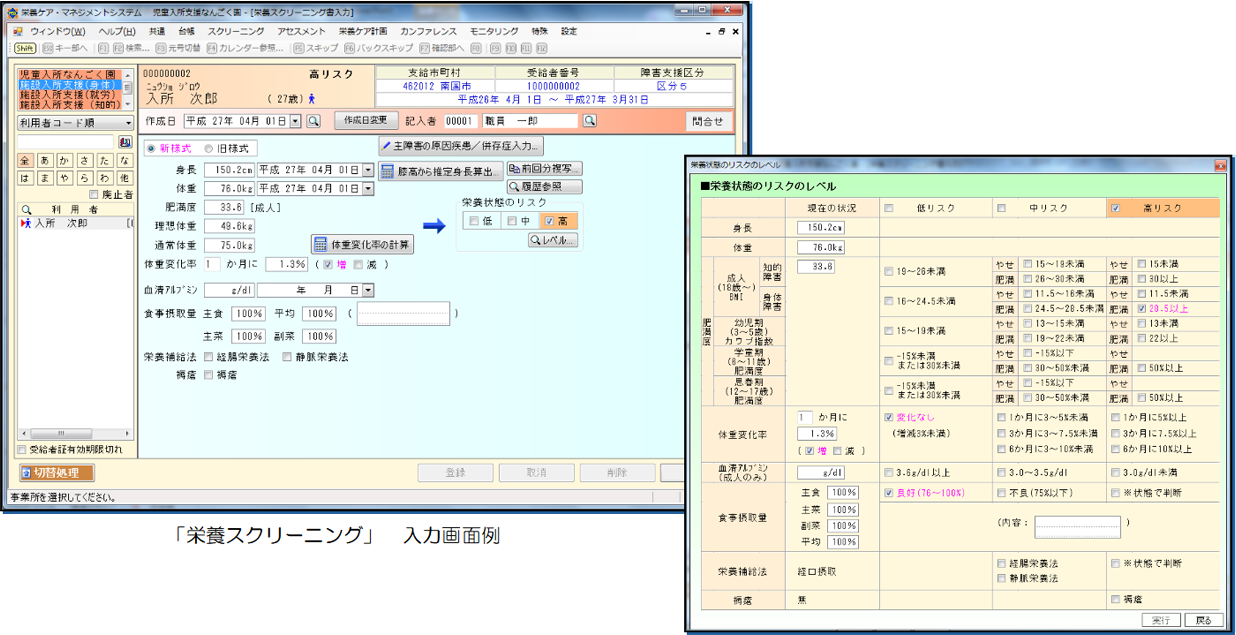Check the 経腸栄養法 checkbox in main form
The width and height of the screenshot is (1236, 635).
(208, 356)
